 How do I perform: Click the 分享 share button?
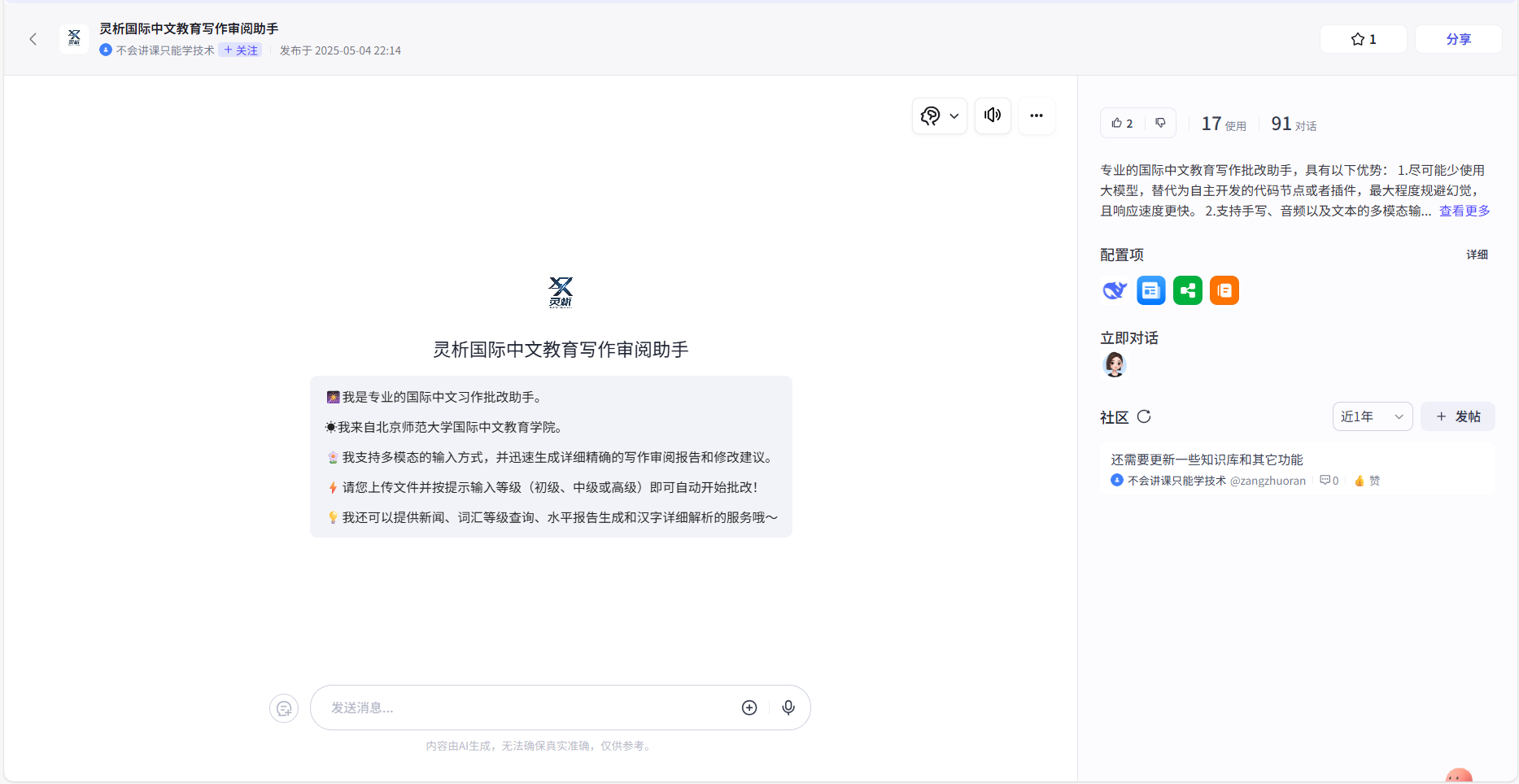tap(1458, 39)
